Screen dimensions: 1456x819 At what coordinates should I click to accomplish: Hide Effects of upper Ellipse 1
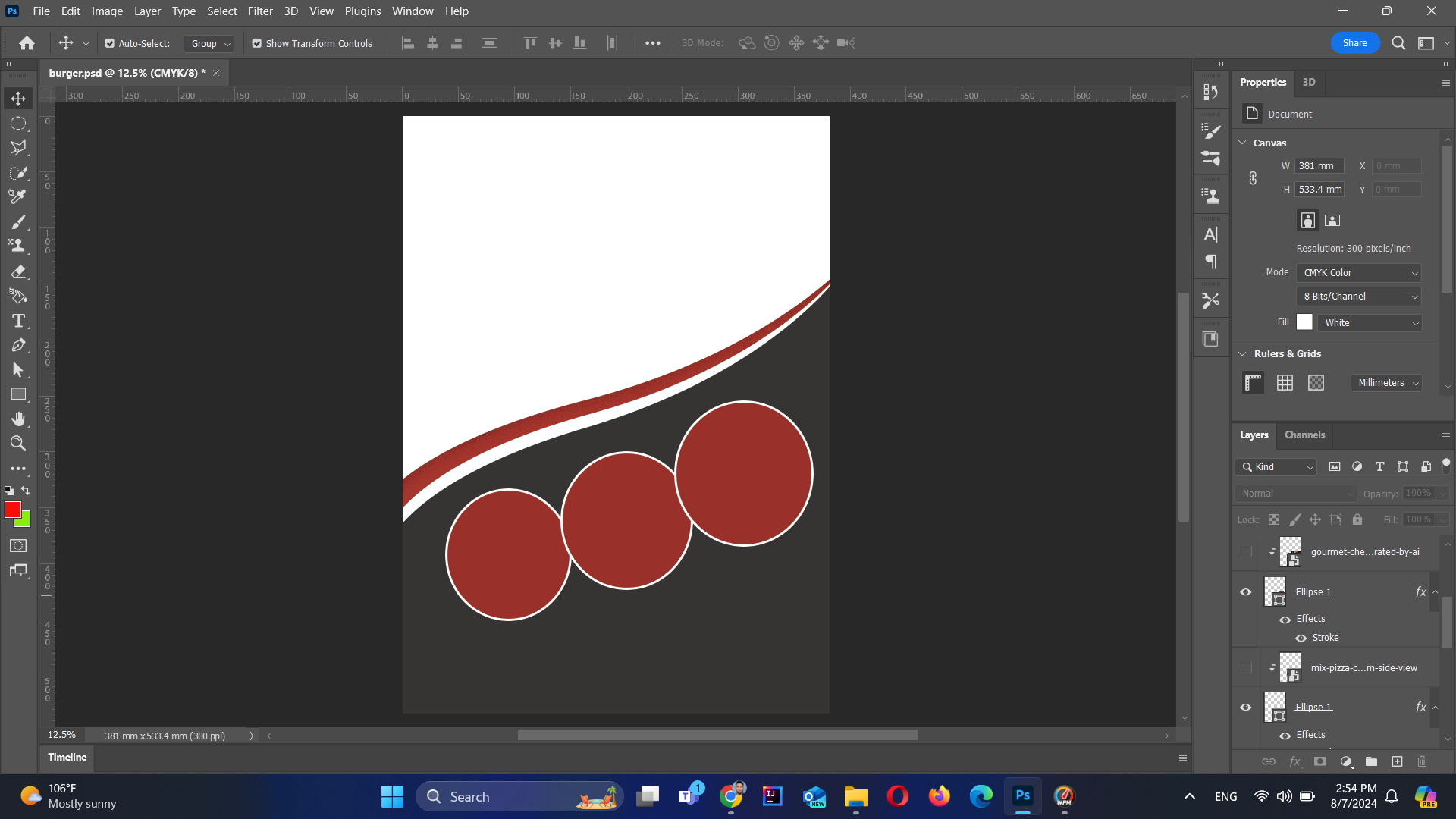point(1285,620)
